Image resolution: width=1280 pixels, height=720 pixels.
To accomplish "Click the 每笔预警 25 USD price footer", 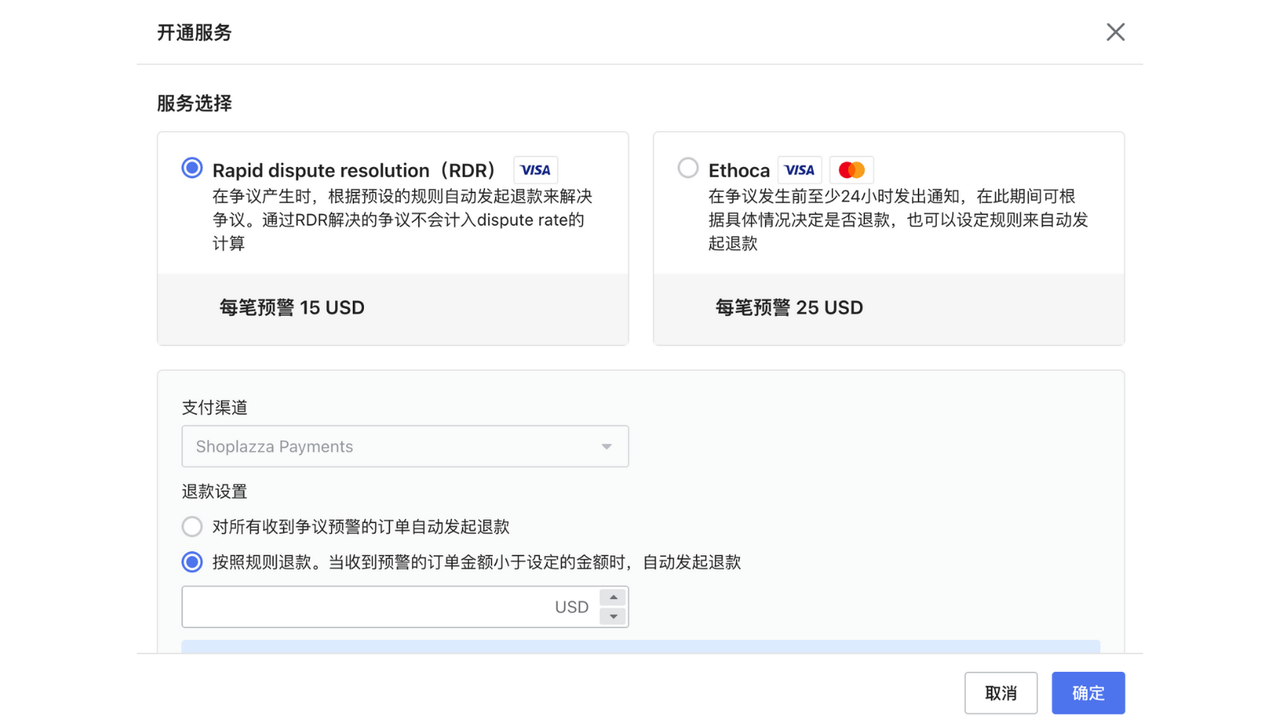I will pyautogui.click(x=789, y=308).
